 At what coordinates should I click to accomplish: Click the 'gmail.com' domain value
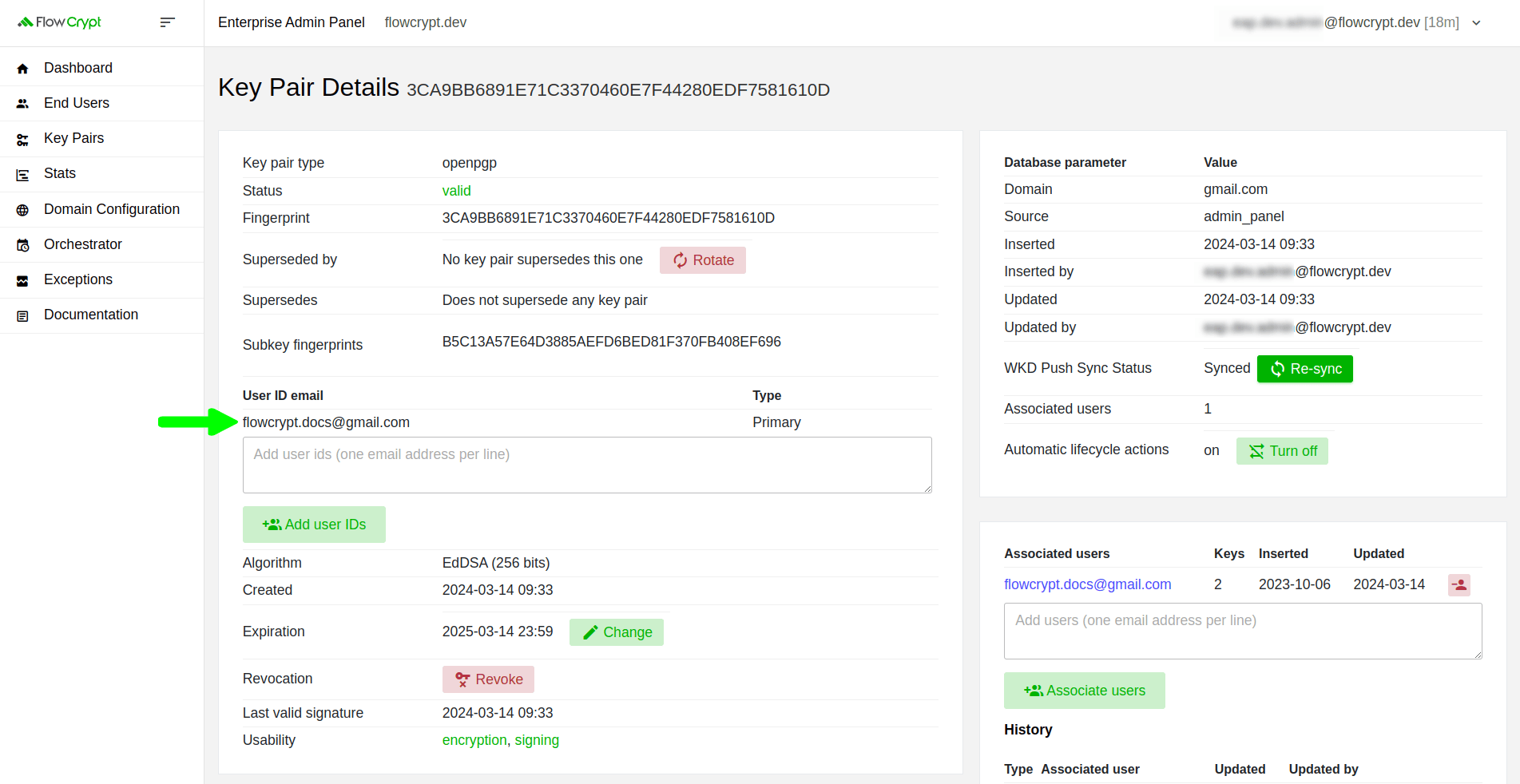(x=1236, y=189)
